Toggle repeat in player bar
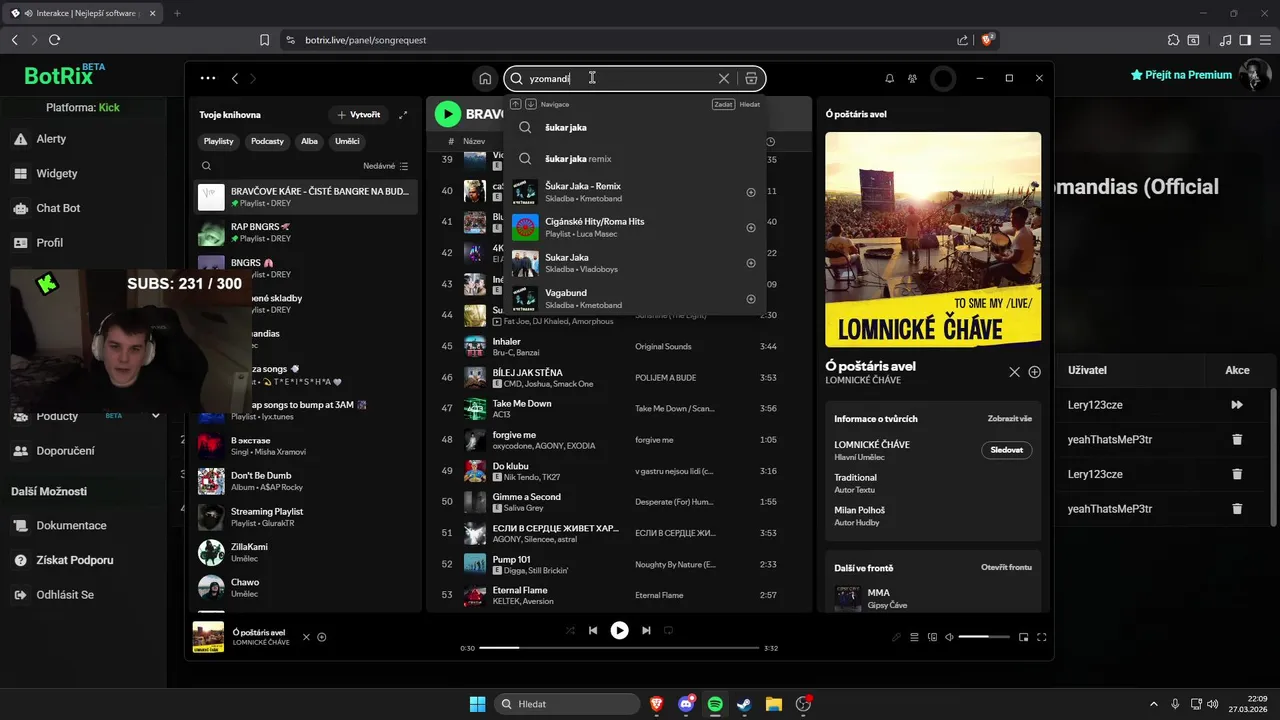 click(669, 630)
